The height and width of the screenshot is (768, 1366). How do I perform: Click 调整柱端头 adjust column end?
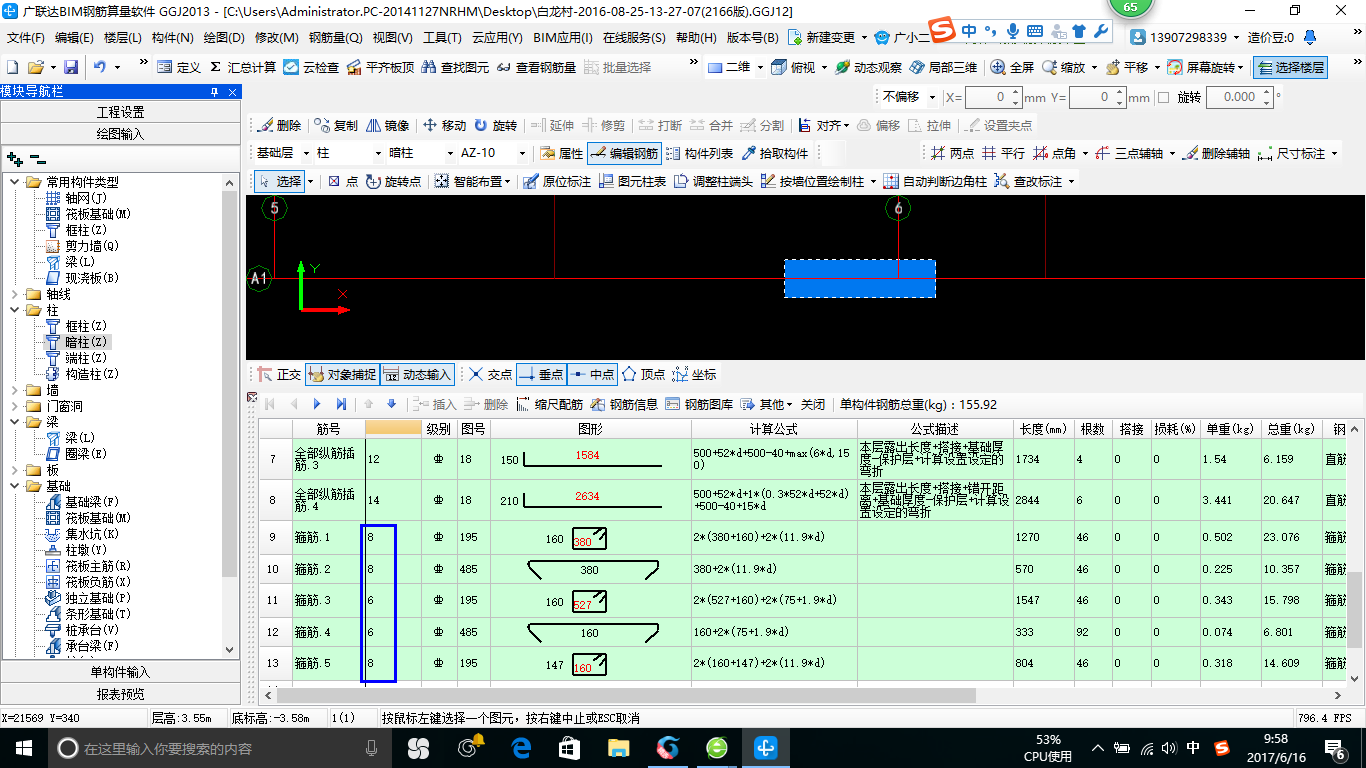712,181
